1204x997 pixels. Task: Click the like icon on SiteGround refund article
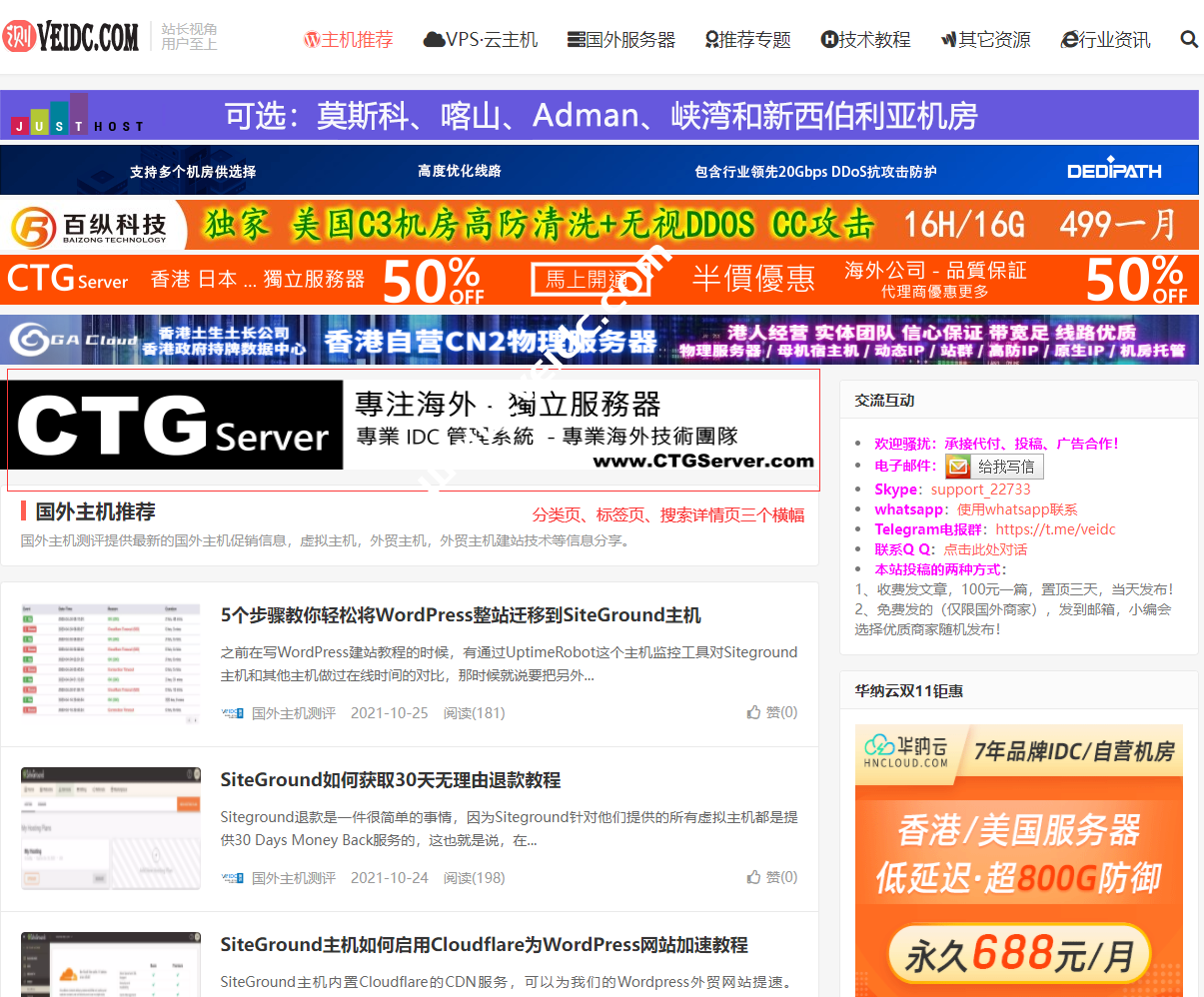(x=753, y=877)
